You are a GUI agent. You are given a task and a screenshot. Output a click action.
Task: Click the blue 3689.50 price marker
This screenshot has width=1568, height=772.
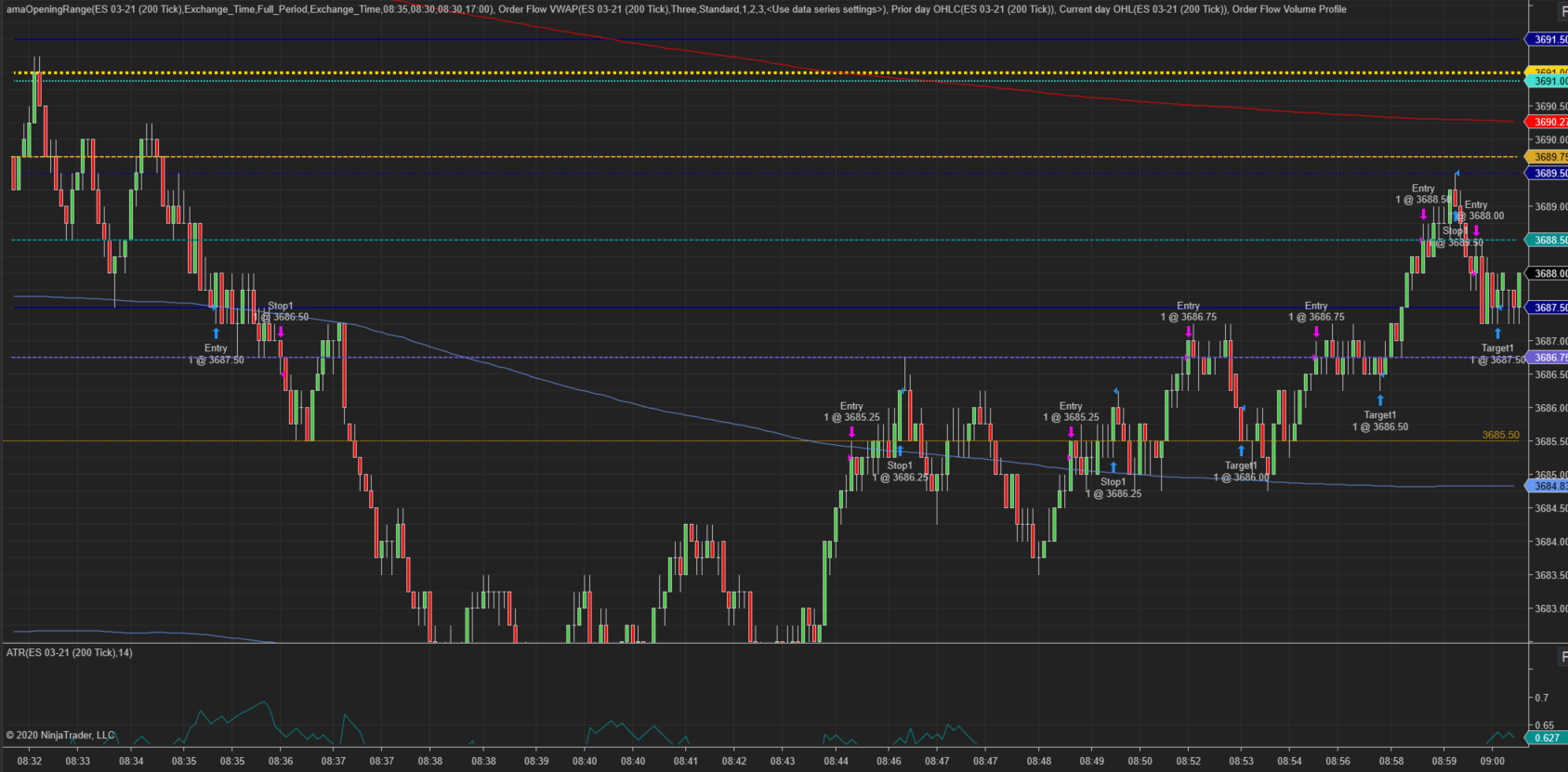[x=1548, y=174]
